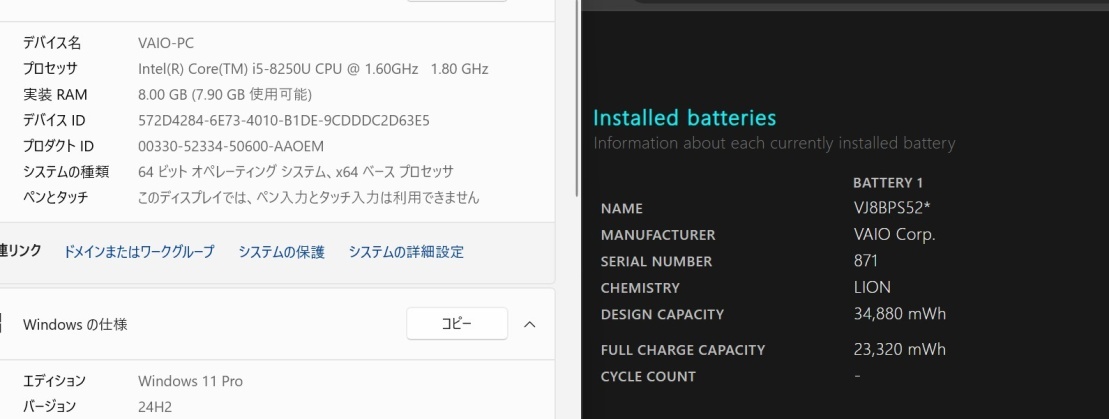The height and width of the screenshot is (419, 1109).
Task: Click the コピー button in Windows の仕様
Action: pos(457,324)
